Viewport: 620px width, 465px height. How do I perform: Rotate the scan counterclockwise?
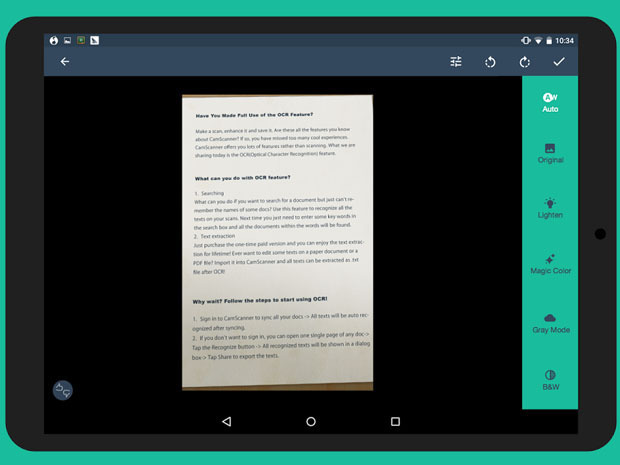click(490, 62)
